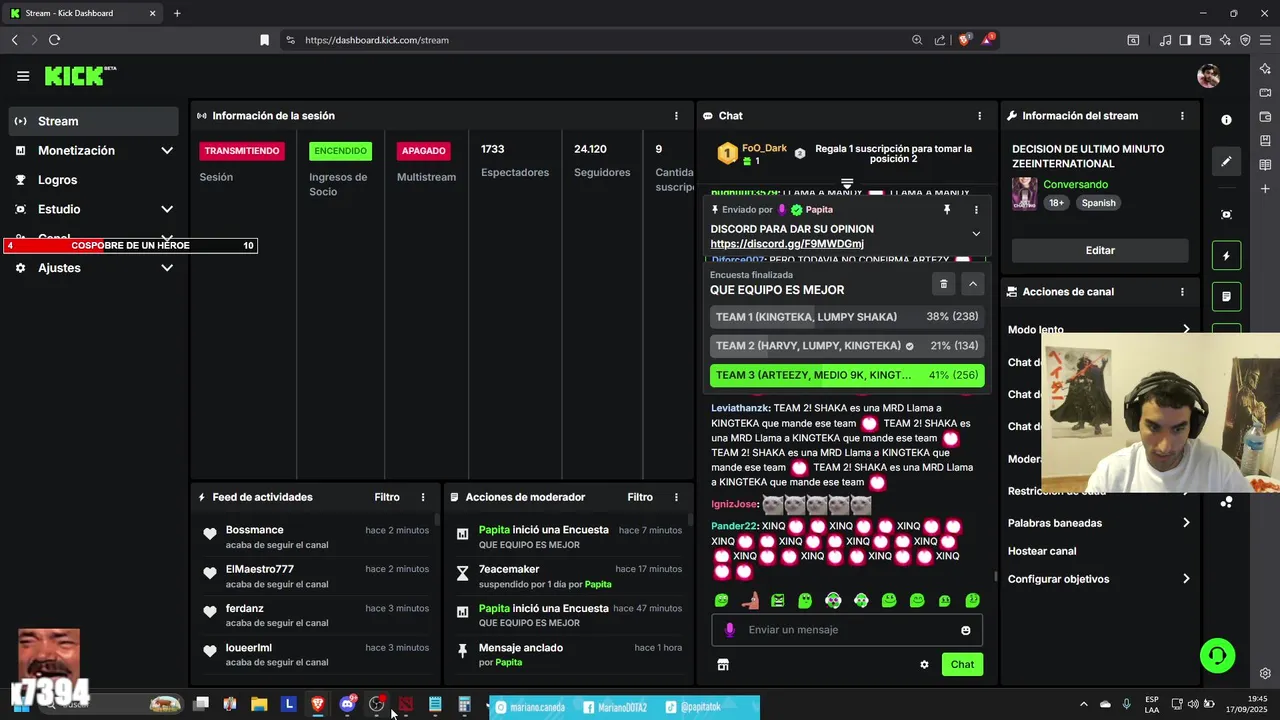Click the Conversando category link
Viewport: 1280px width, 720px height.
1075,185
